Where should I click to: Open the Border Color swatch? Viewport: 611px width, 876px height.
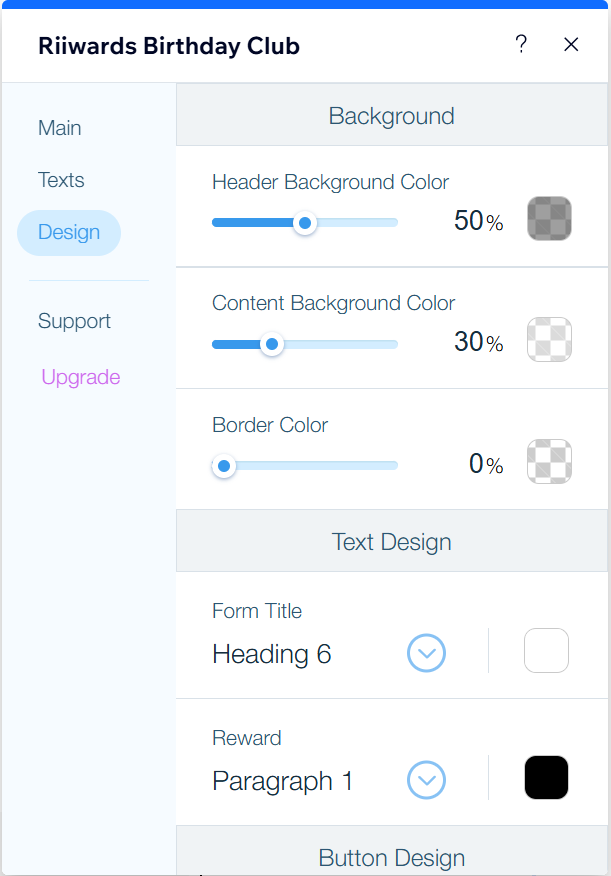tap(549, 461)
